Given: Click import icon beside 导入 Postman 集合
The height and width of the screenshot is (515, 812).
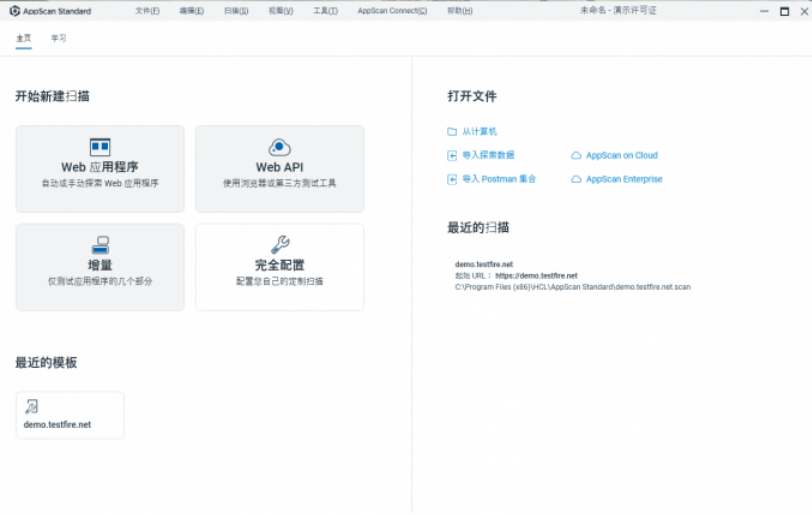Looking at the screenshot, I should click(452, 179).
